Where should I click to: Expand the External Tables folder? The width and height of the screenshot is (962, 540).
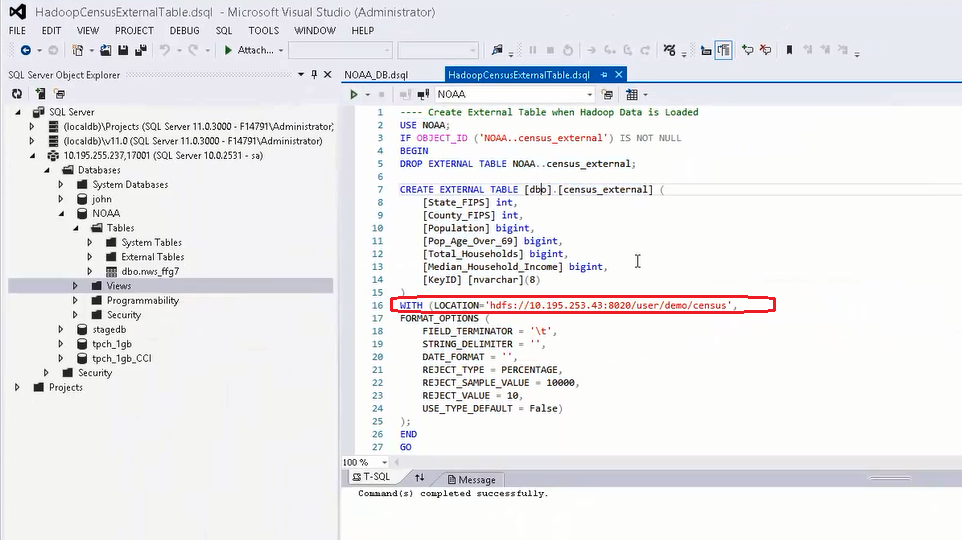[x=90, y=257]
